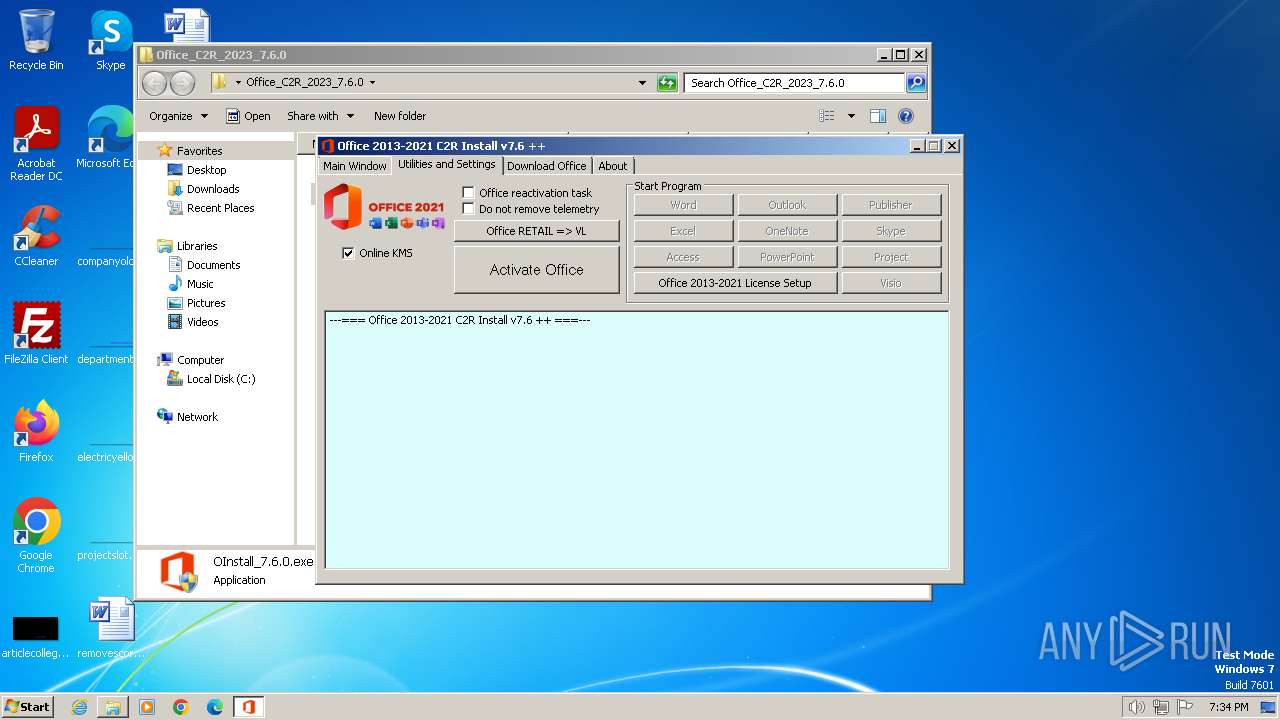Viewport: 1280px width, 720px height.
Task: Open Windows Explorer from the taskbar
Action: tap(113, 707)
